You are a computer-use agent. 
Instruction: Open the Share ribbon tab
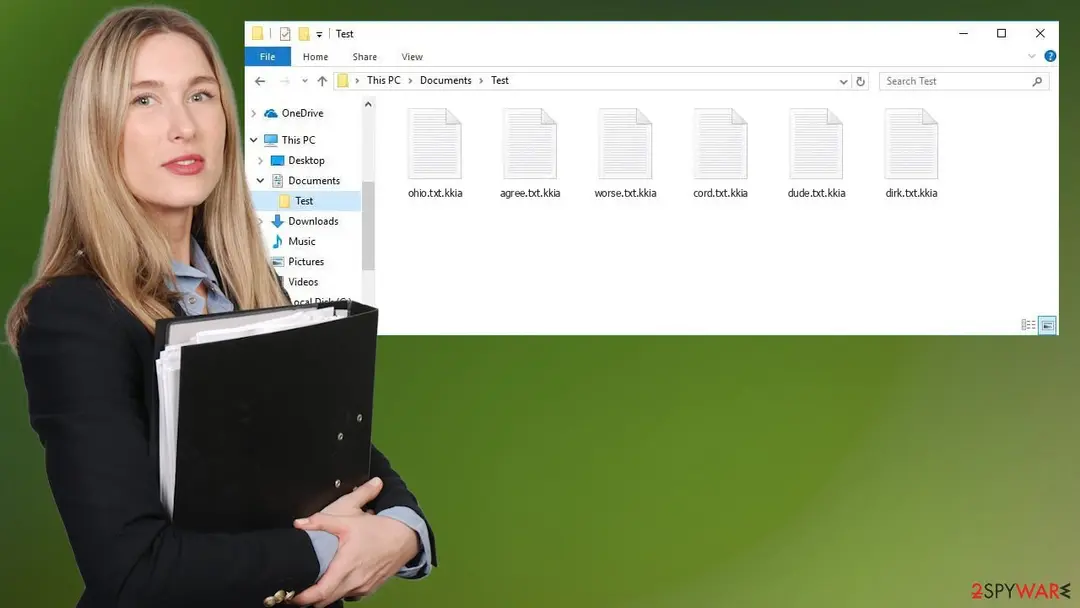pyautogui.click(x=364, y=56)
